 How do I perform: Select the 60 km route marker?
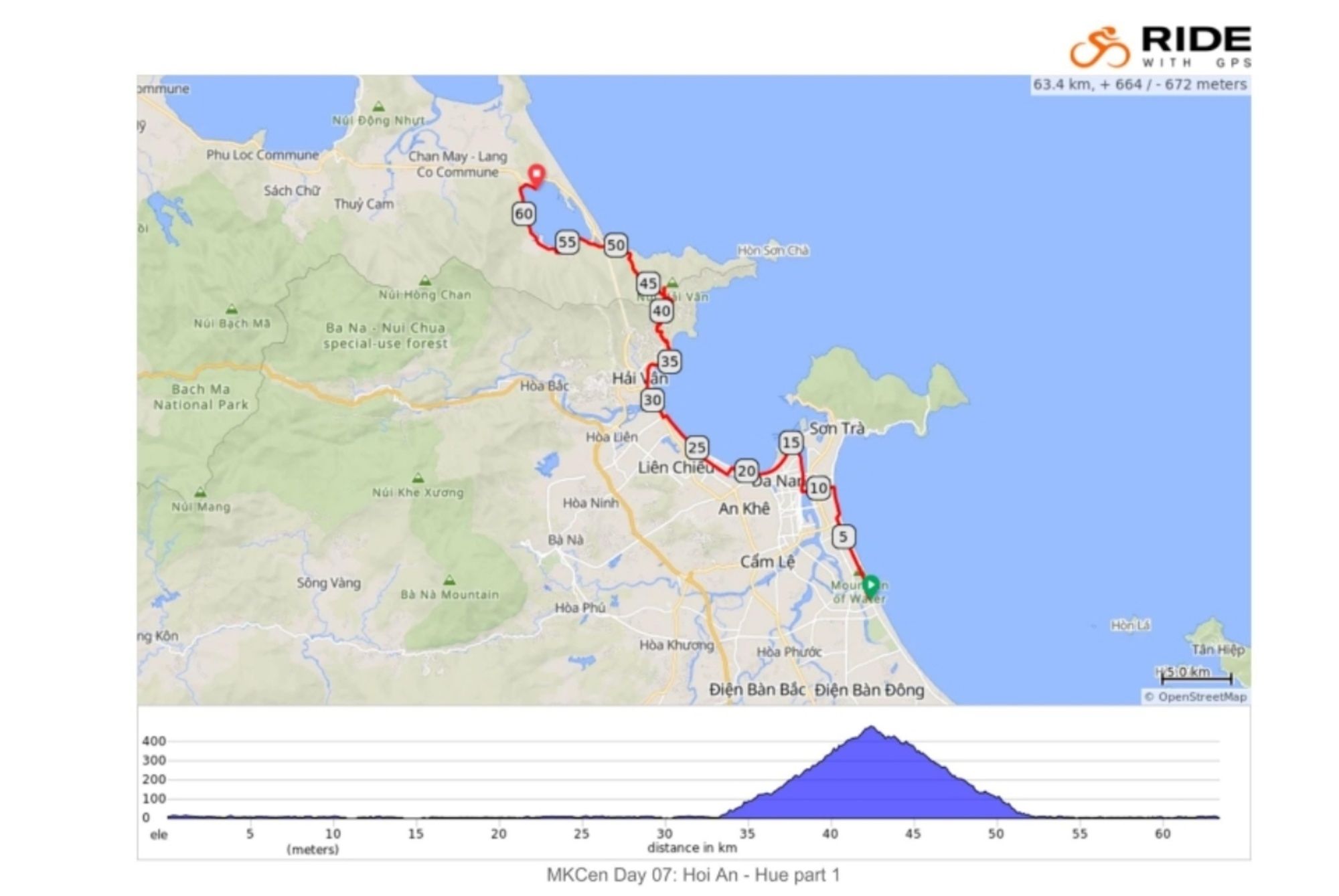(x=524, y=214)
